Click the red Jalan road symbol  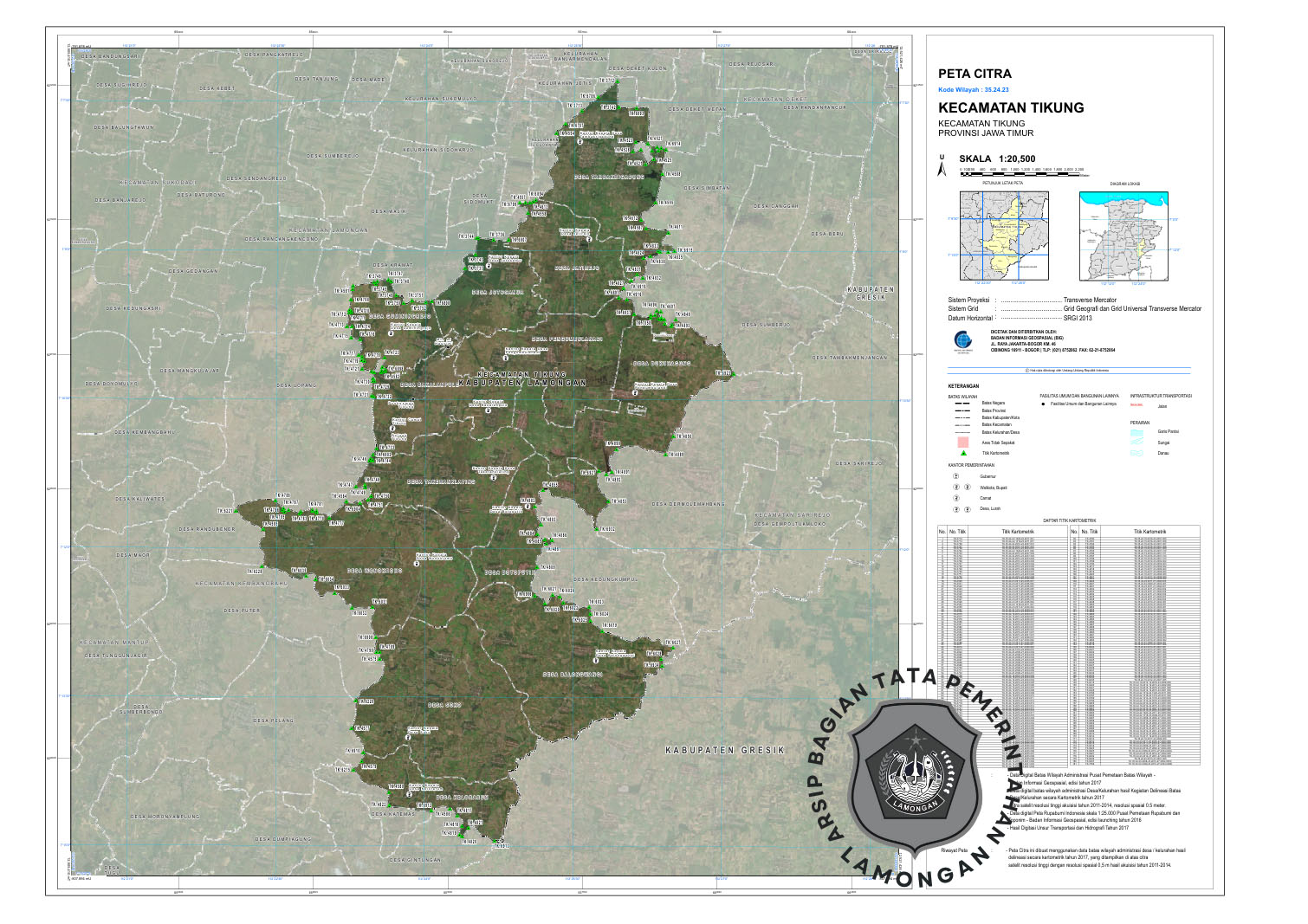click(x=1136, y=405)
